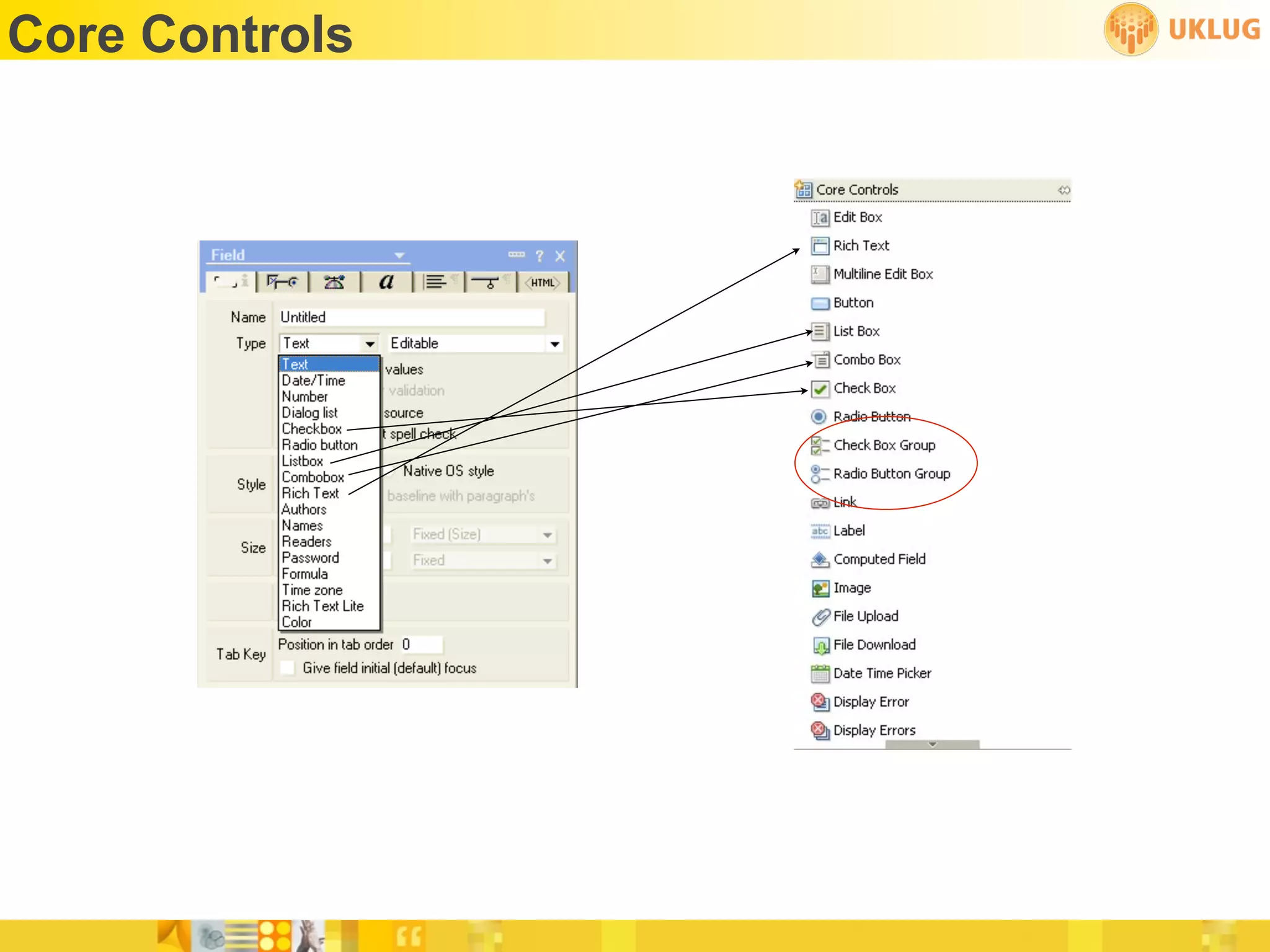Select the Combo Box control icon

click(x=820, y=360)
